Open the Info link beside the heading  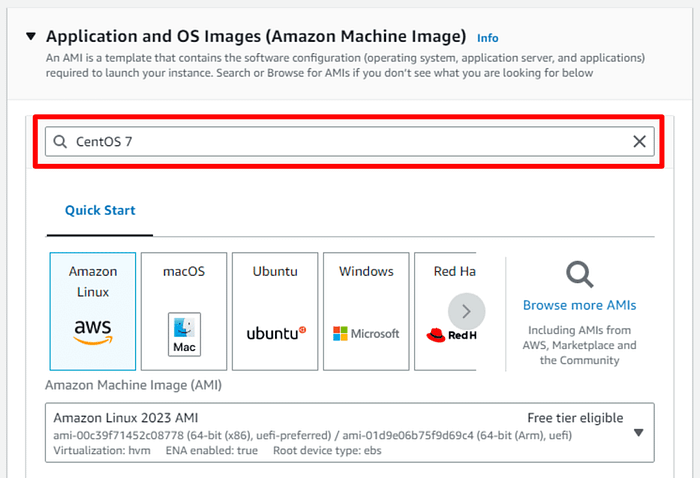coord(488,38)
